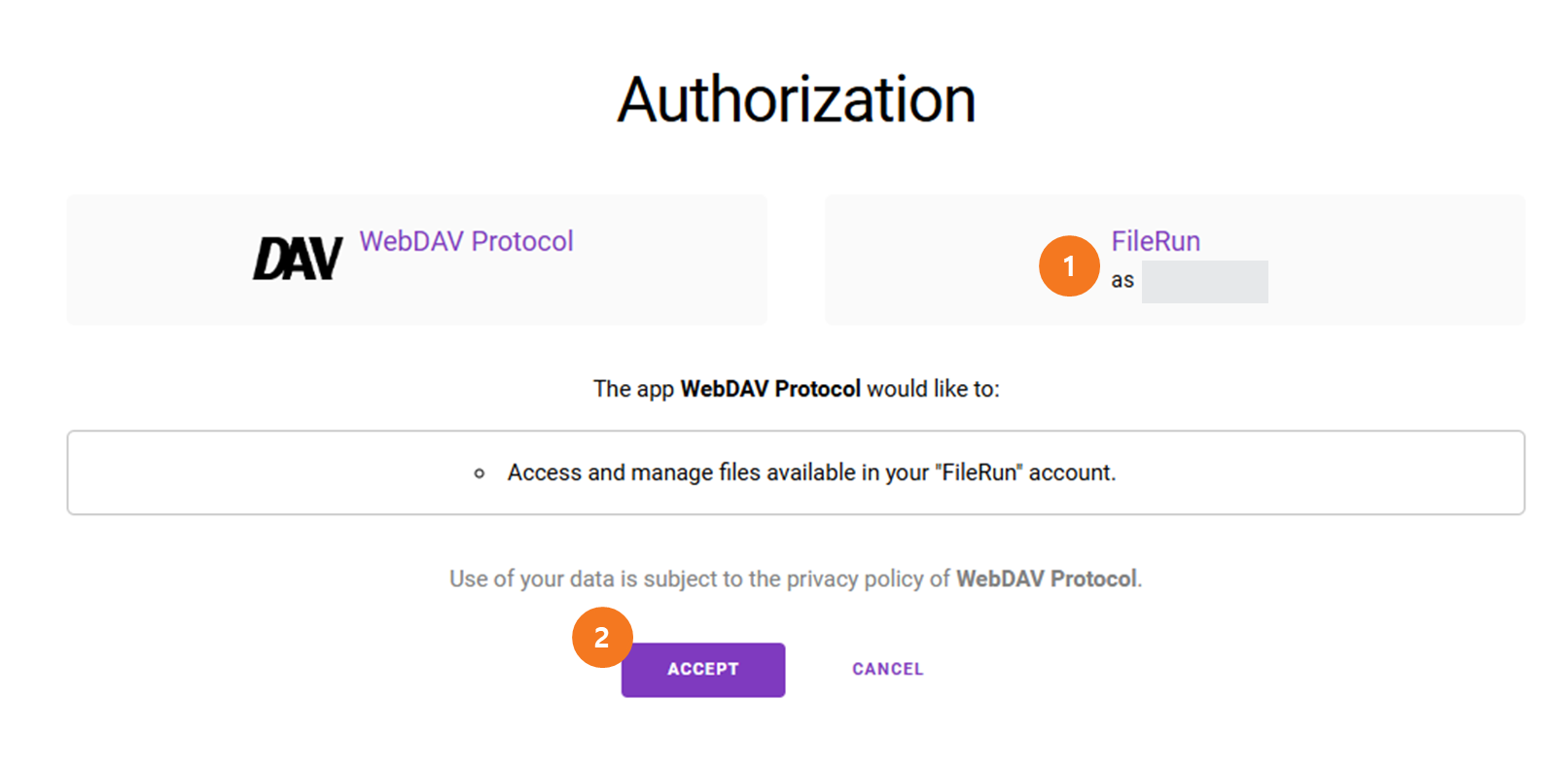The image size is (1568, 769).
Task: Click bold WebDAV Protocol in privacy notice
Action: [1046, 579]
